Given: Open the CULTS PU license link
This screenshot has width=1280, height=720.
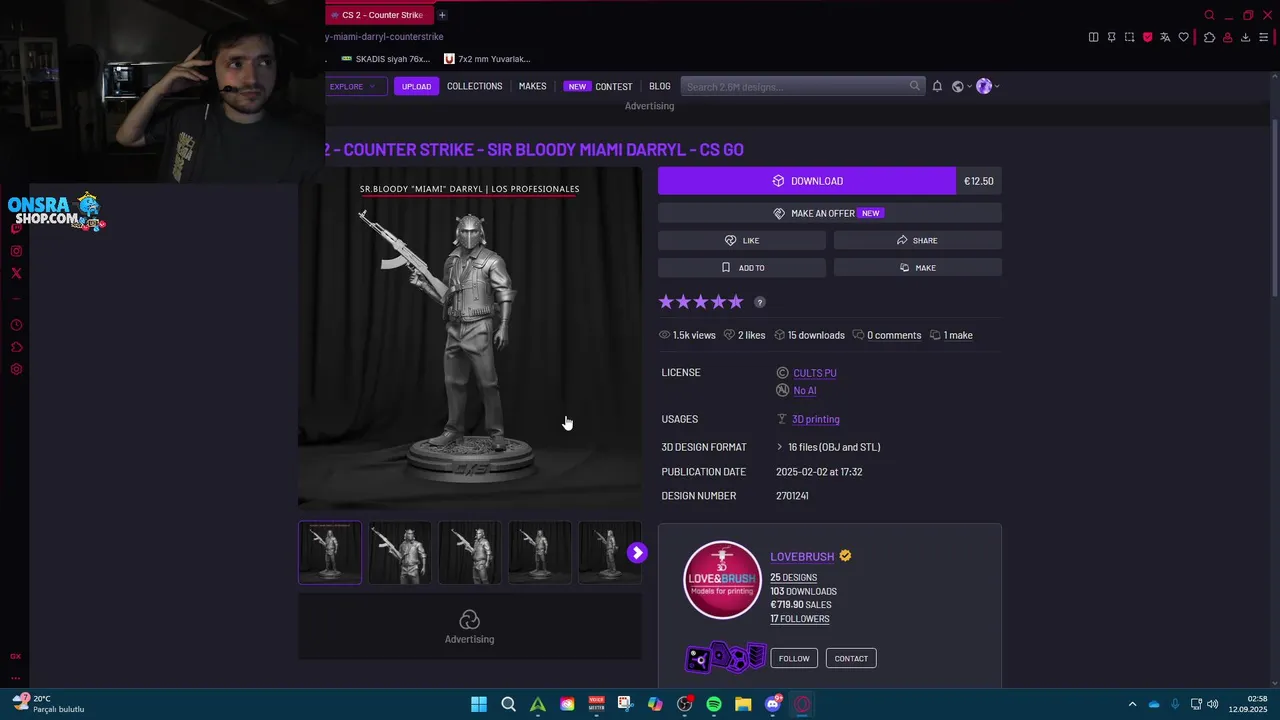Looking at the screenshot, I should [x=814, y=373].
